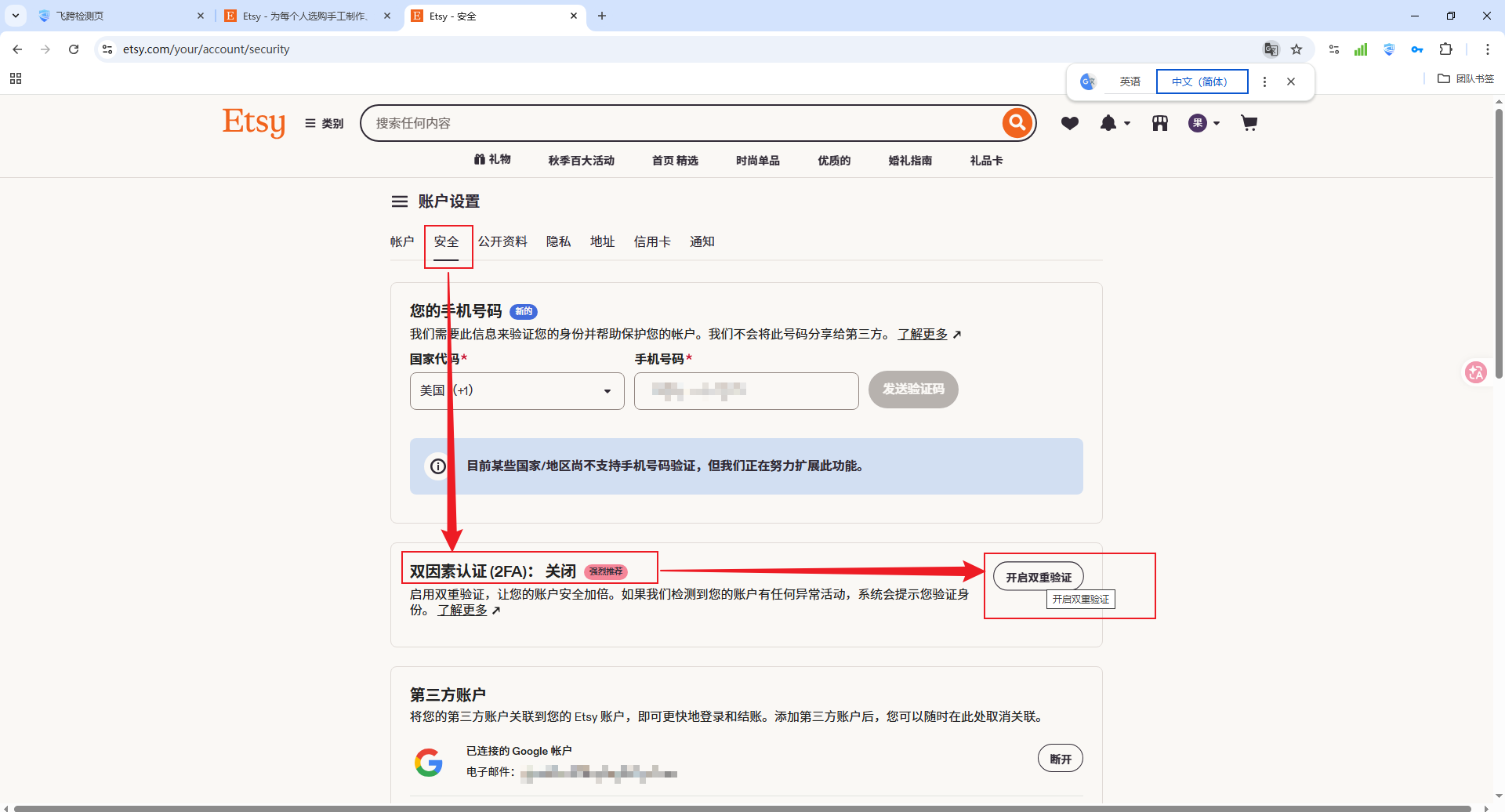Expand the 国家代码 country code dropdown

coord(517,390)
